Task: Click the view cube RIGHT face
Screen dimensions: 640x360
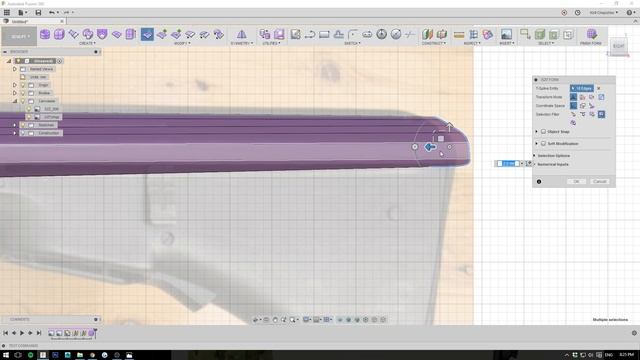Action: point(618,46)
